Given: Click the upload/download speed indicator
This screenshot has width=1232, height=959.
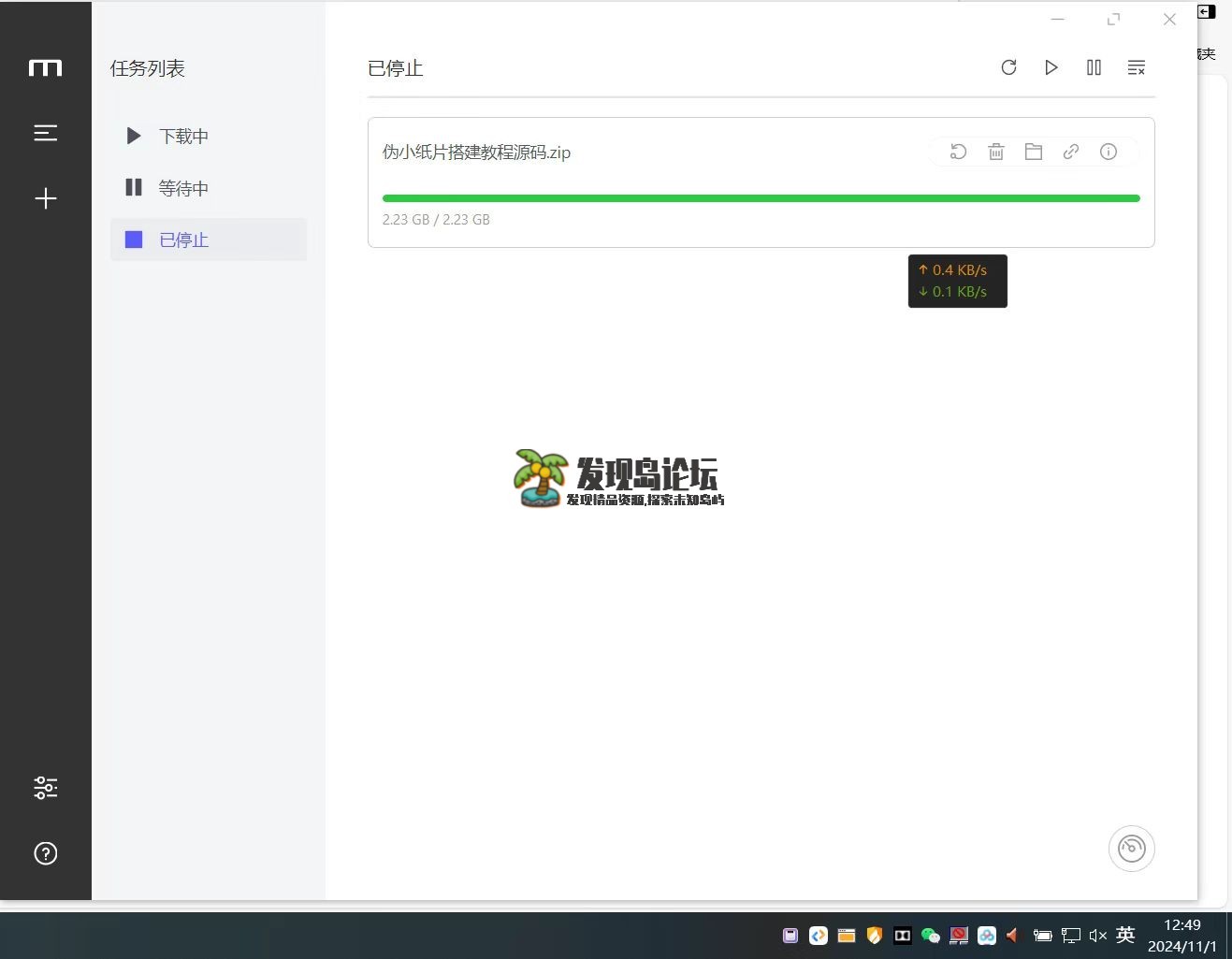Looking at the screenshot, I should point(958,281).
